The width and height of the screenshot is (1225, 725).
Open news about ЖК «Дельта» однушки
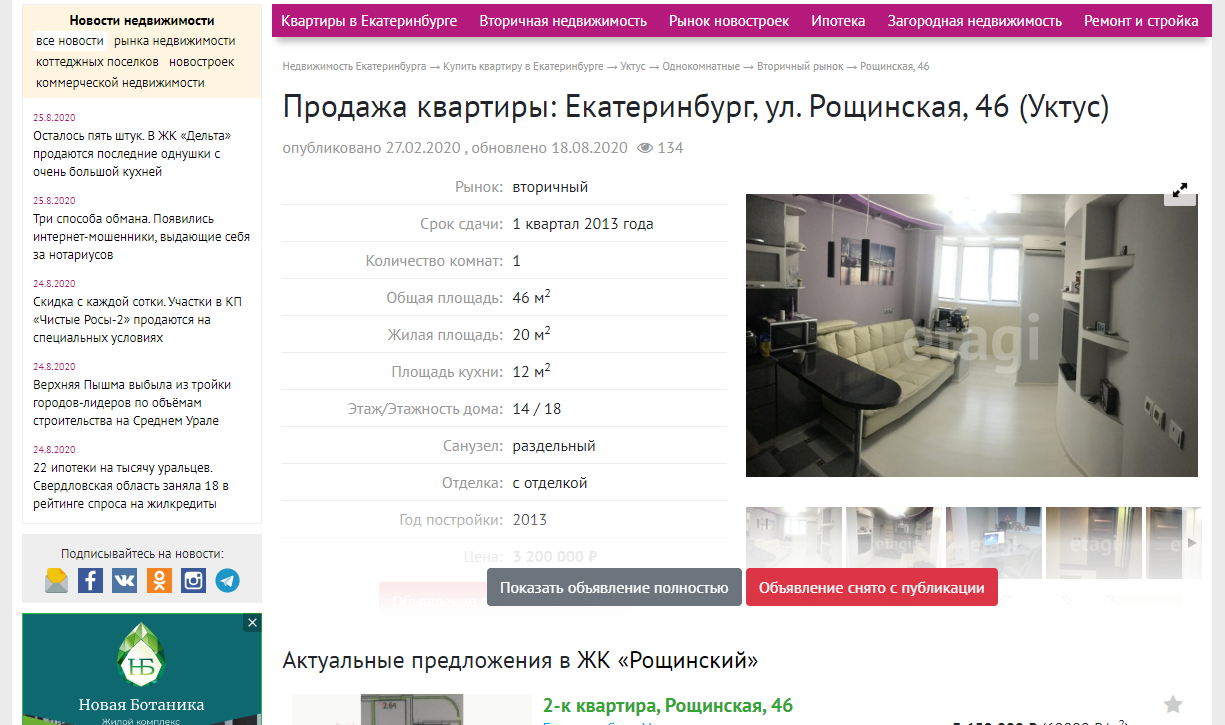point(133,154)
